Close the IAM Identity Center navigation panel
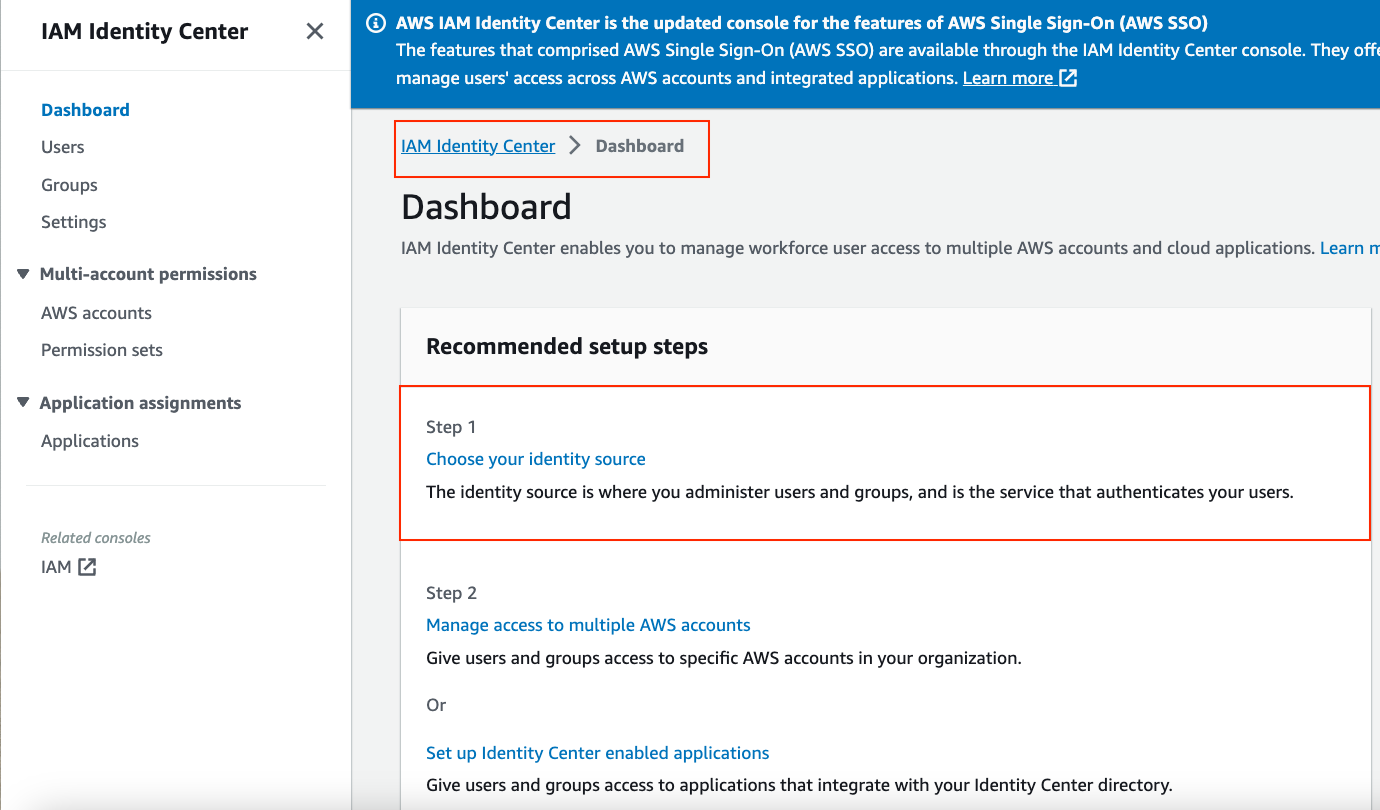 tap(314, 31)
